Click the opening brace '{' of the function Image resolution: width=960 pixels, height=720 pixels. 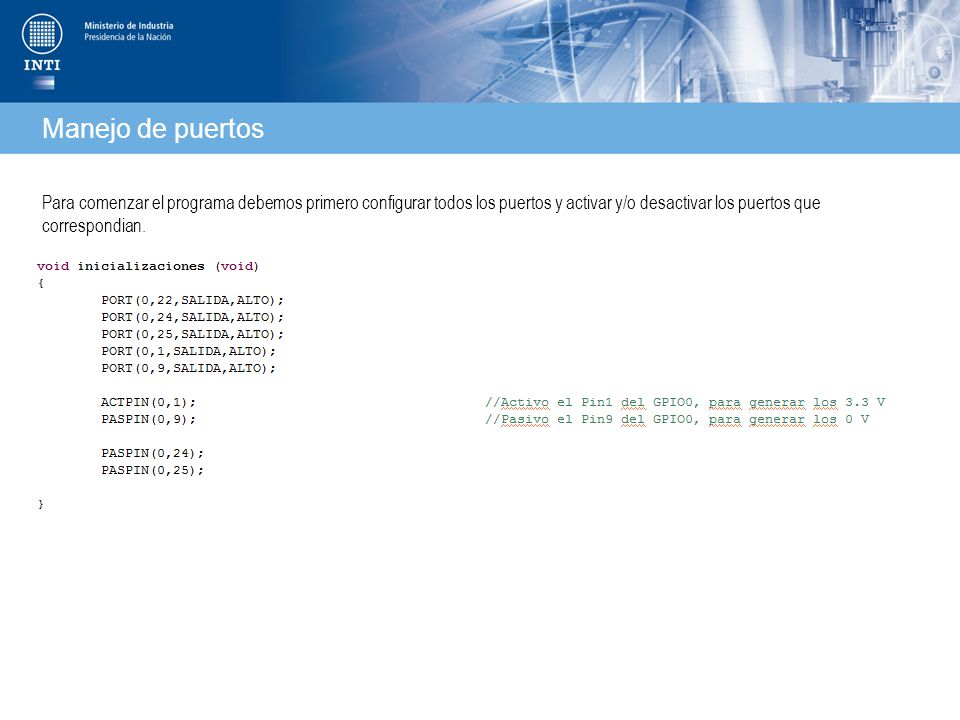(x=41, y=283)
